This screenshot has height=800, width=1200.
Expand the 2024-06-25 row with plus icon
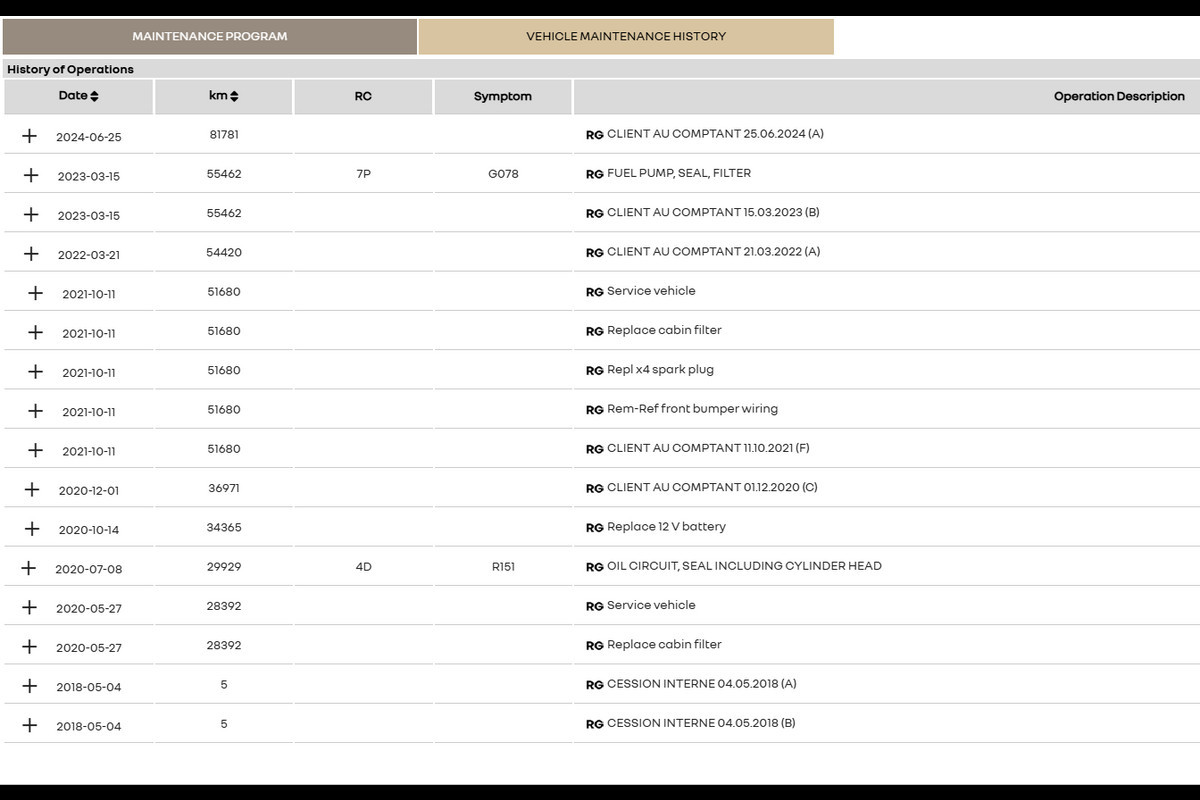click(29, 136)
